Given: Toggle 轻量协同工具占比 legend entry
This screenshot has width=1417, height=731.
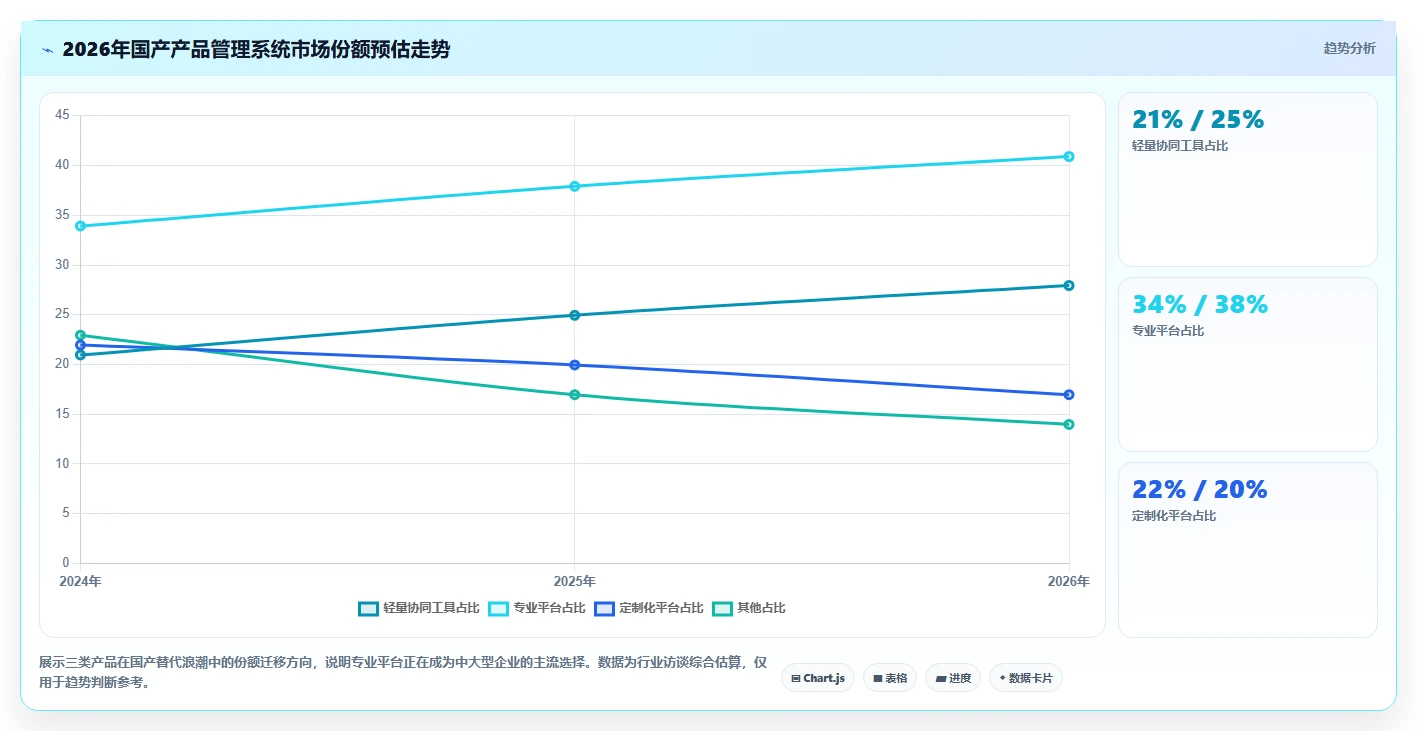Looking at the screenshot, I should (419, 608).
